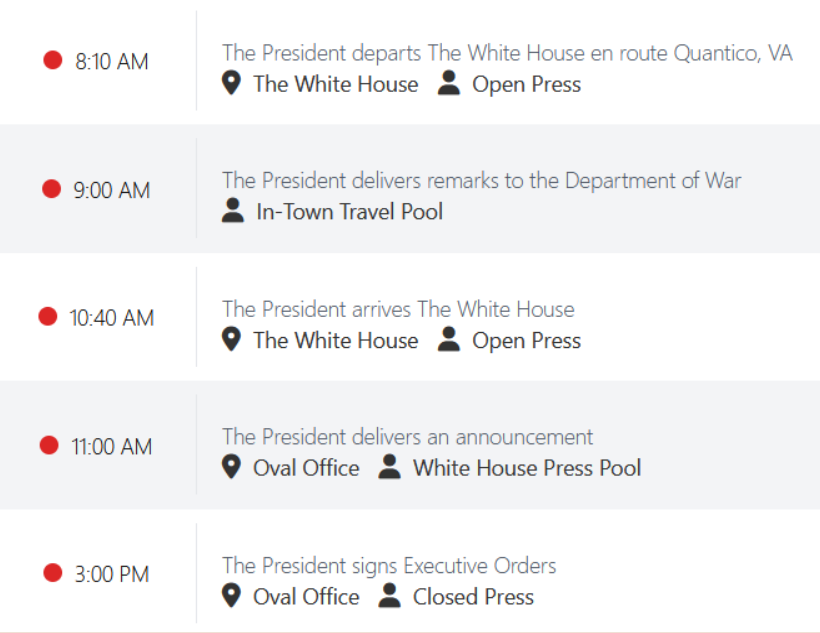Click the red dot next to 8:10 AM
This screenshot has width=820, height=633.
tap(53, 60)
